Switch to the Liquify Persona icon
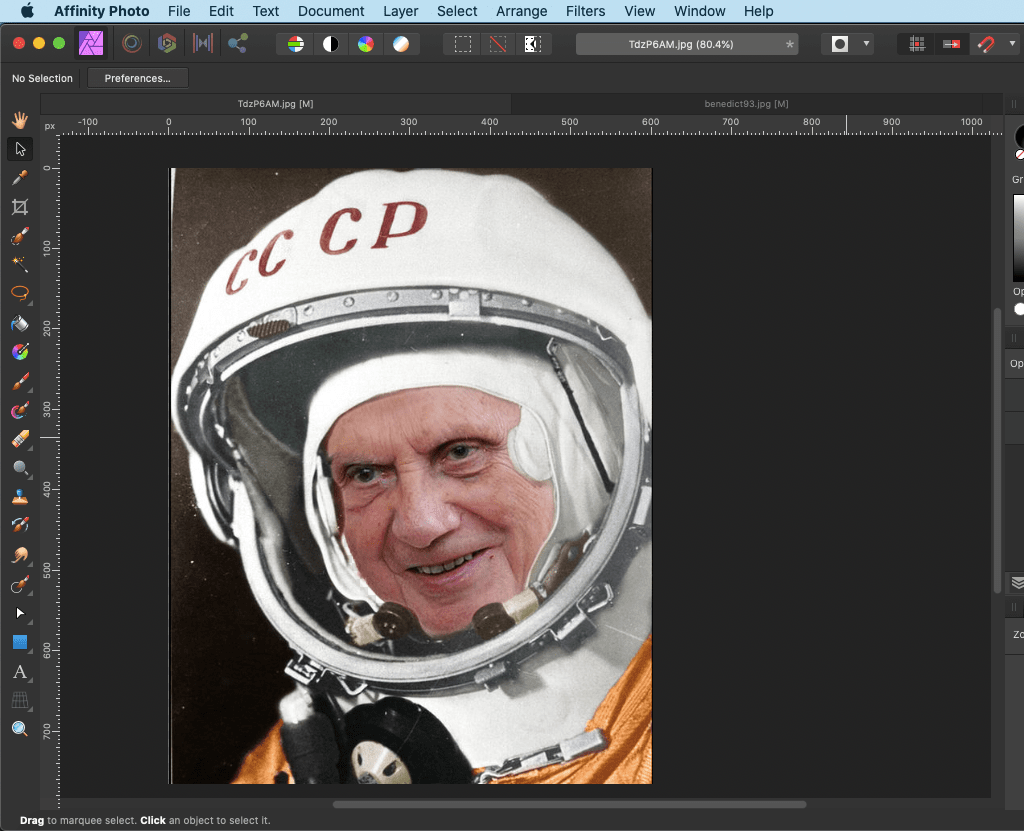Image resolution: width=1024 pixels, height=831 pixels. (131, 44)
